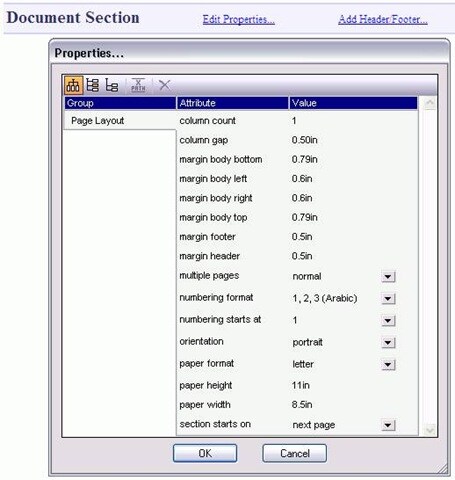
Task: Open the Edit Properties link
Action: [239, 19]
